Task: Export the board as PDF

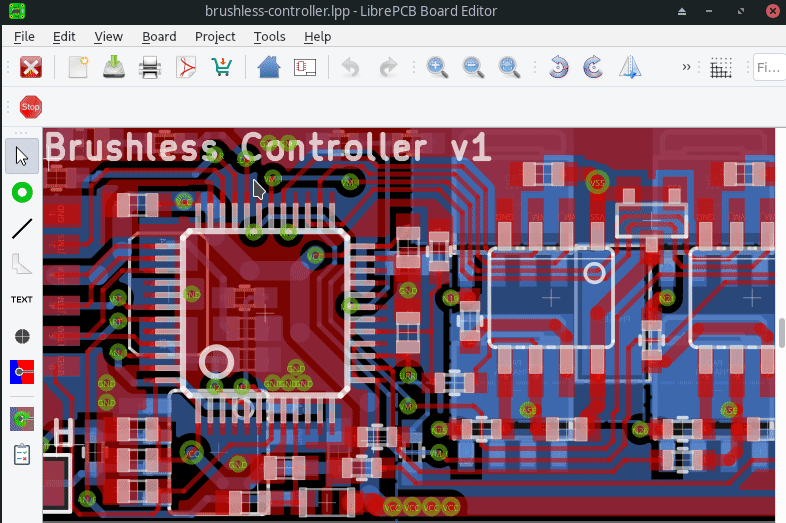Action: 186,67
